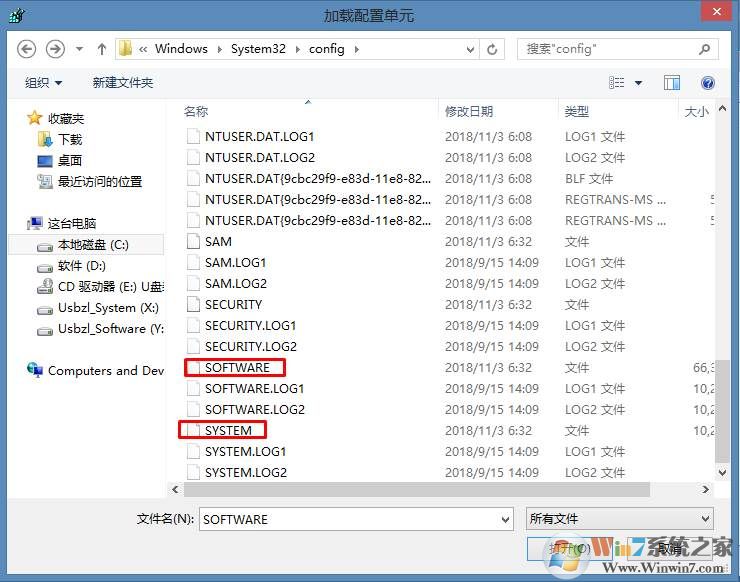Toggle the preview pane icon
This screenshot has width=740, height=582.
coord(672,83)
